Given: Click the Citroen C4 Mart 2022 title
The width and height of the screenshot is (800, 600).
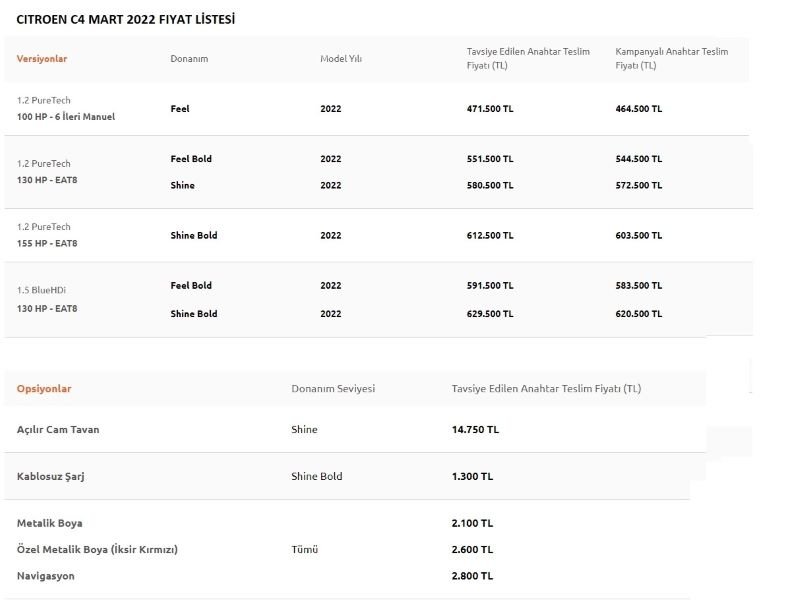Looking at the screenshot, I should (x=126, y=19).
